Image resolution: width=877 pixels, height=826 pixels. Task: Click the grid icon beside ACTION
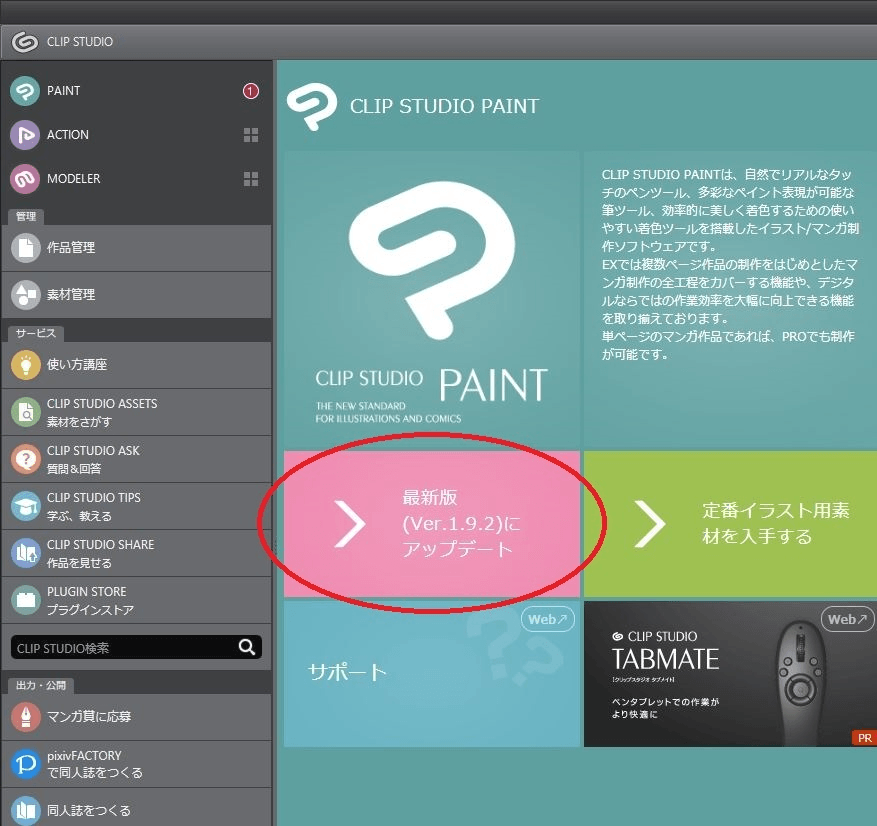click(x=251, y=135)
